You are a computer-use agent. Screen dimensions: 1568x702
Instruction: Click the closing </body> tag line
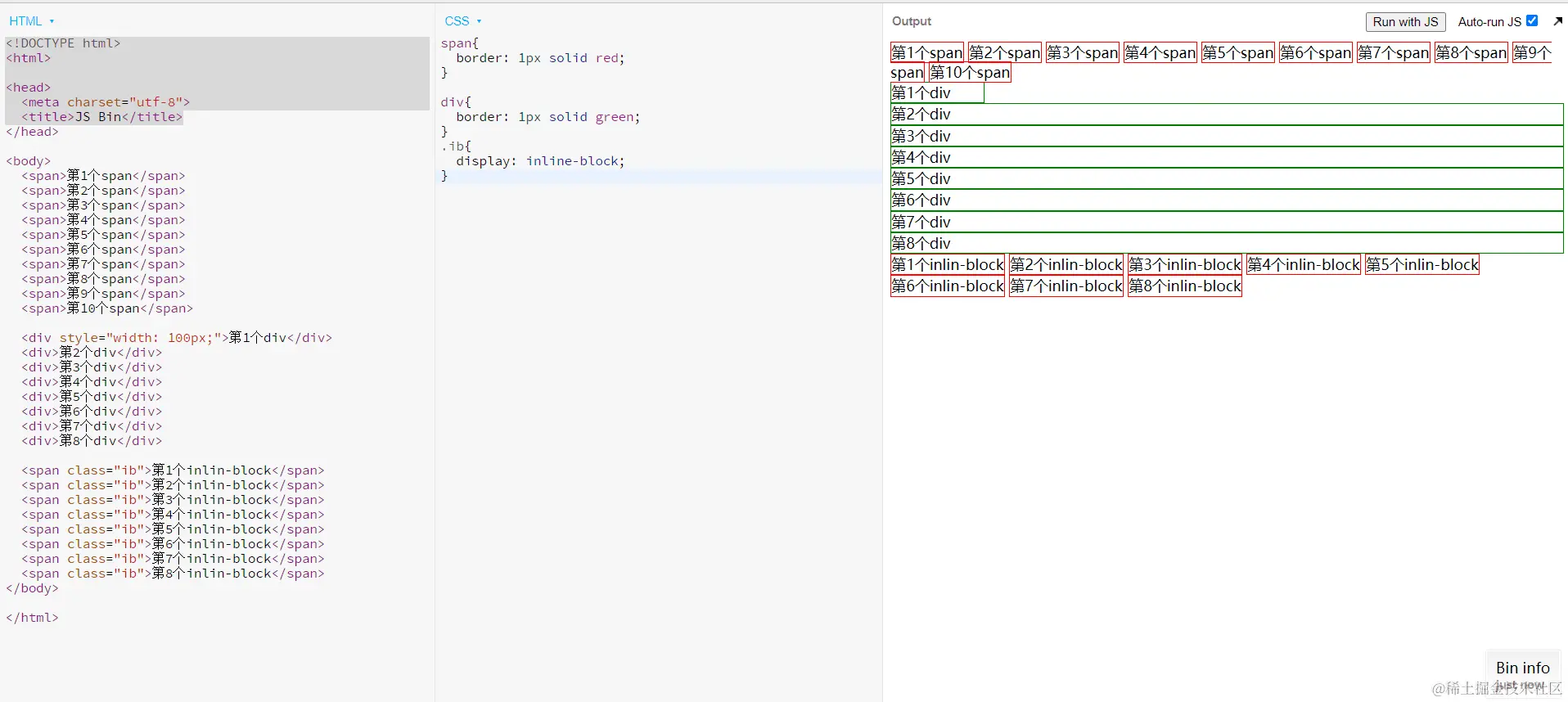coord(32,588)
